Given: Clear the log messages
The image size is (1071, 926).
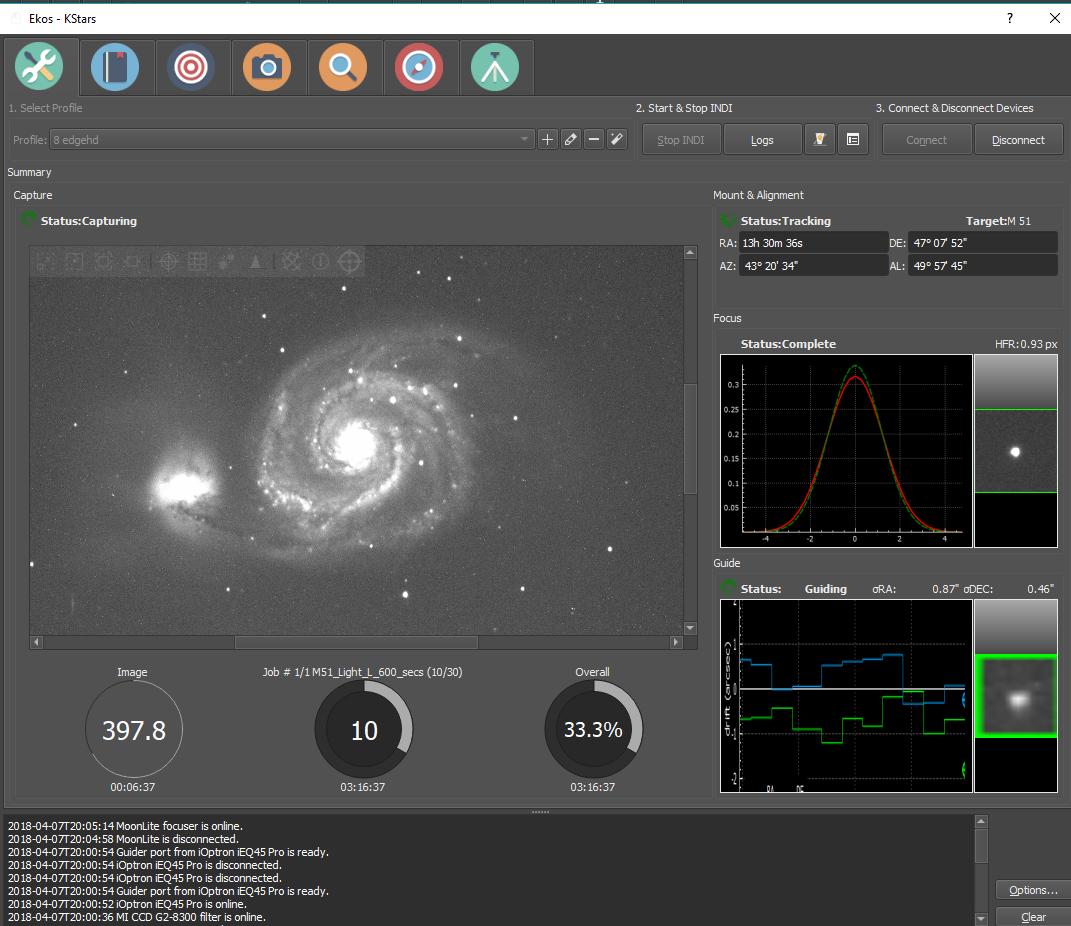Looking at the screenshot, I should pyautogui.click(x=1033, y=917).
